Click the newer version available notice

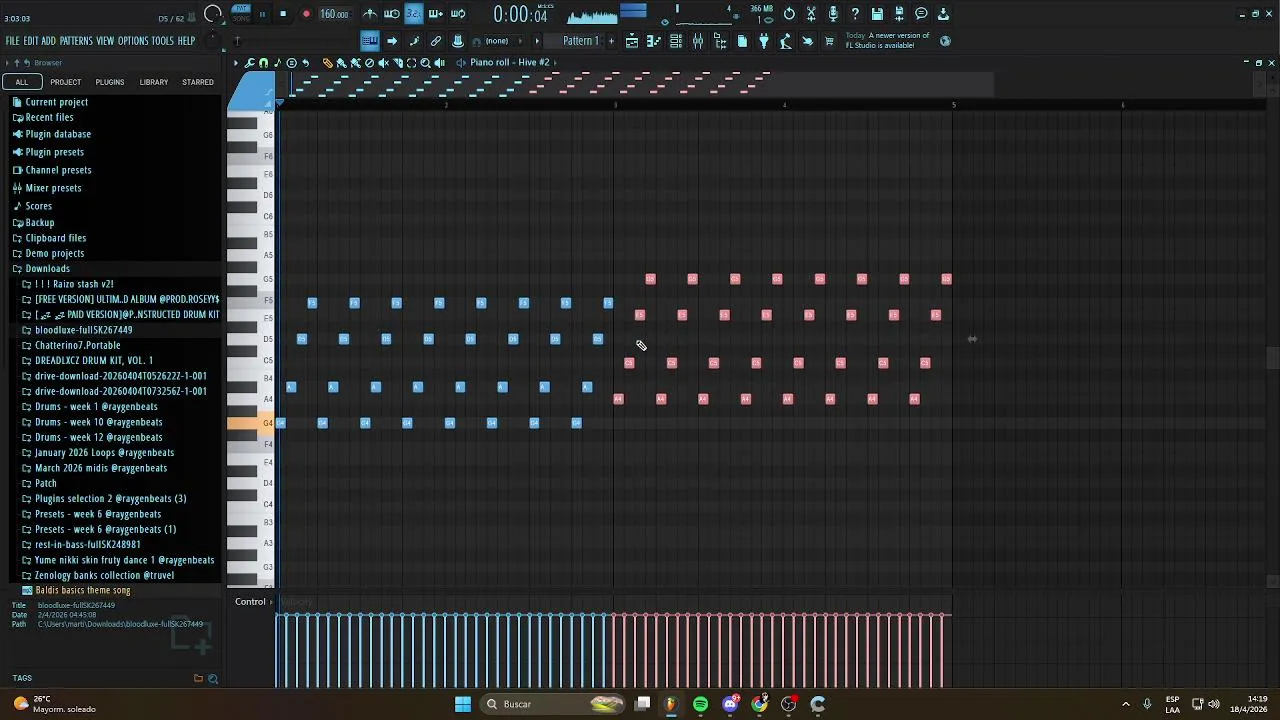888,40
